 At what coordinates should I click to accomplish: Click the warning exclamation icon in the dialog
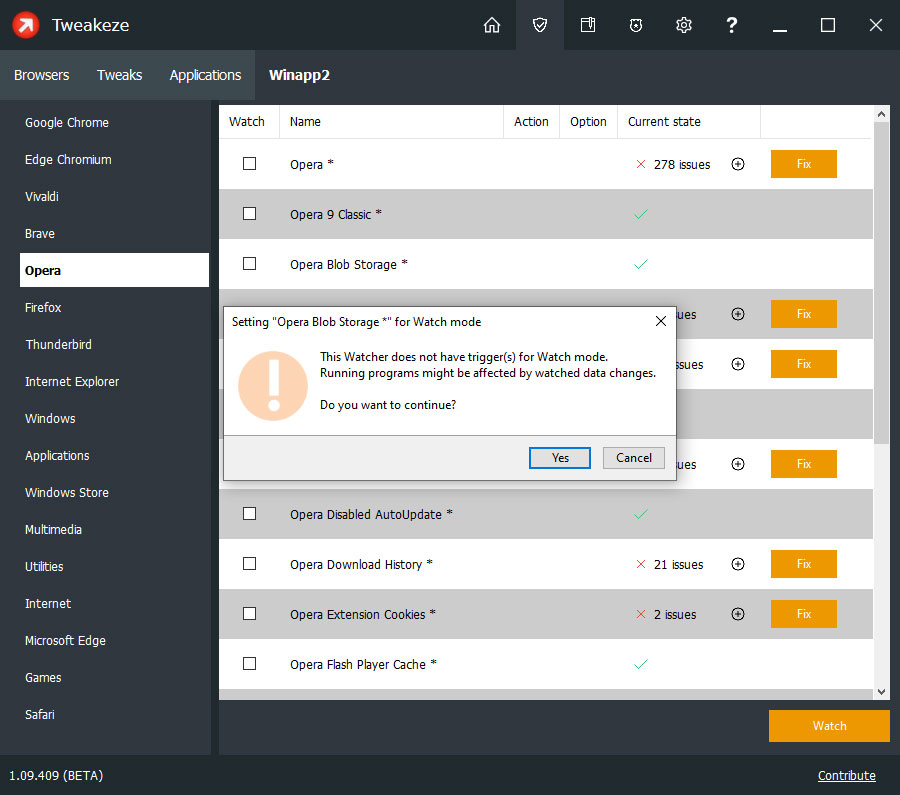pyautogui.click(x=272, y=384)
